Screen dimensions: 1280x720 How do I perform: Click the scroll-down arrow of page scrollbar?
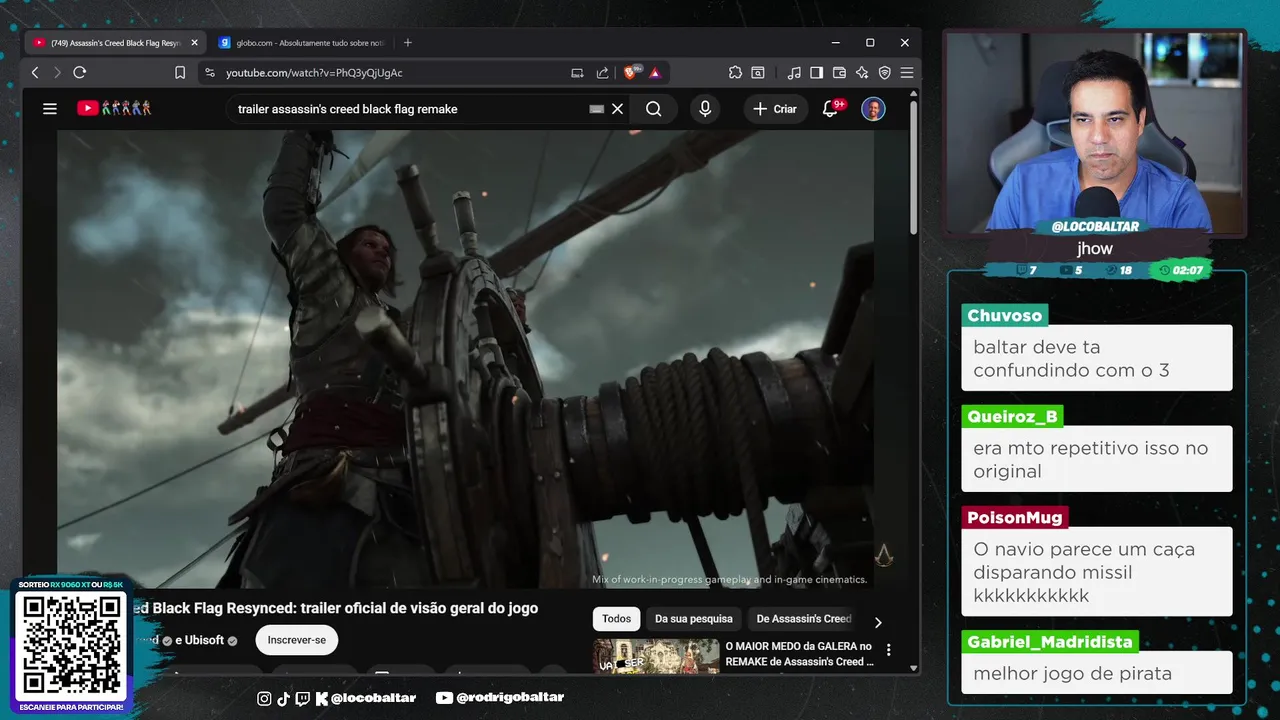click(x=914, y=667)
